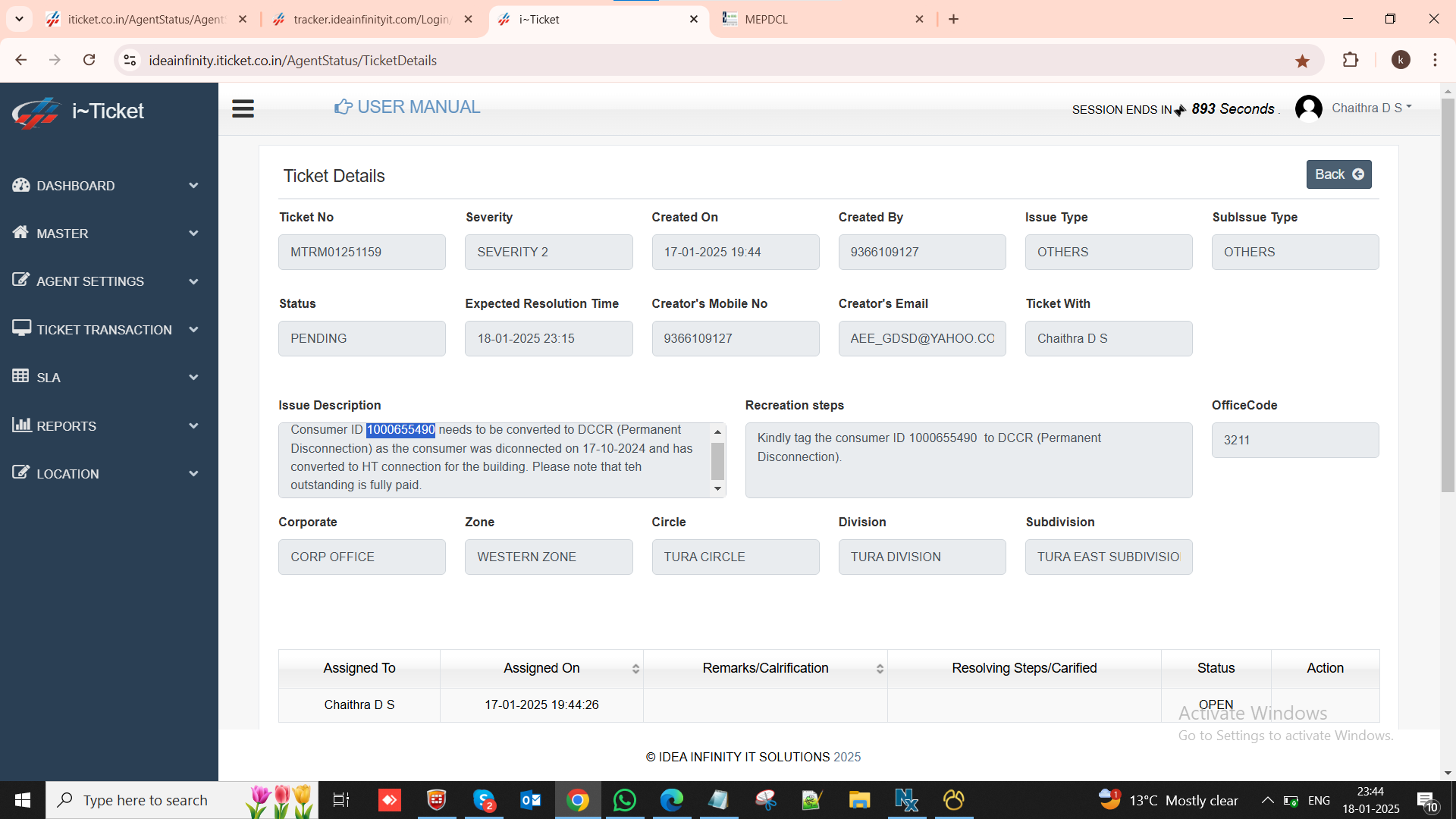Click the Issue Description scrollbar up arrow
This screenshot has height=819, width=1456.
(717, 431)
